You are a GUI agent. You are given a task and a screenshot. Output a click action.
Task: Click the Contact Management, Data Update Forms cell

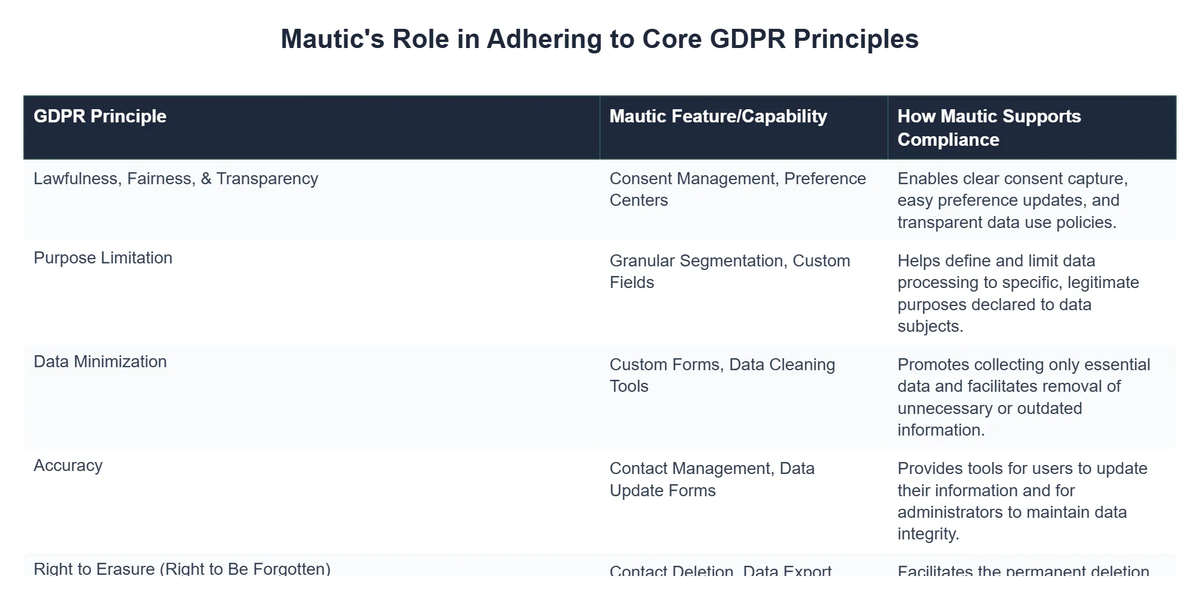(x=712, y=479)
